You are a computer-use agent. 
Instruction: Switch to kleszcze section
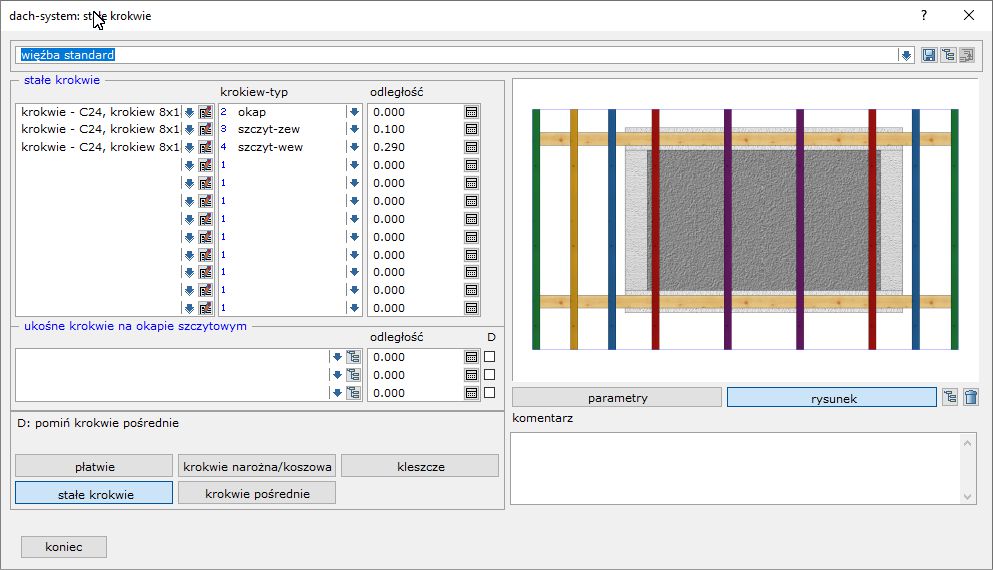pyautogui.click(x=421, y=466)
